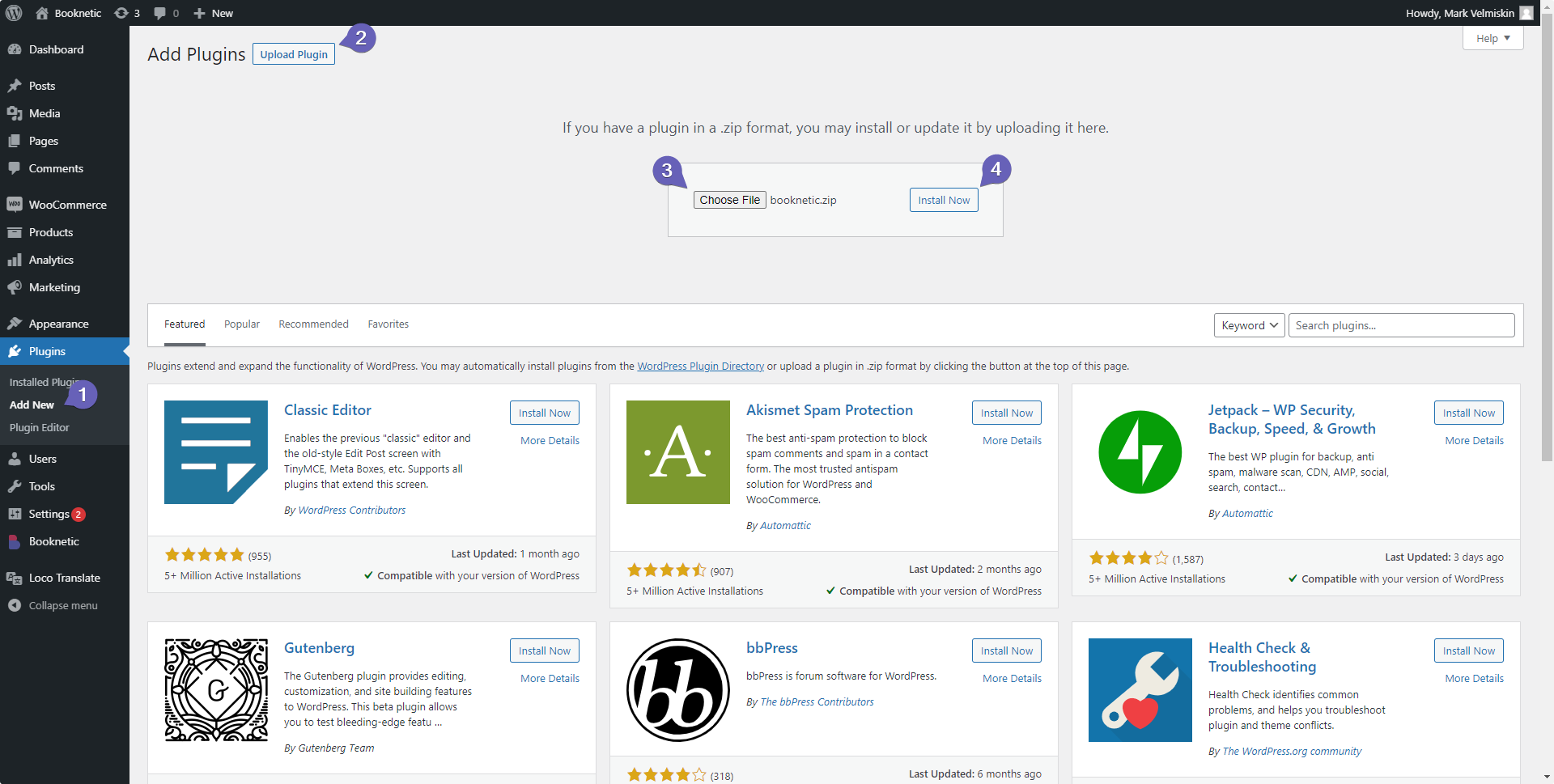Click the Dashboard gauge icon in sidebar
This screenshot has width=1554, height=784.
pos(15,49)
